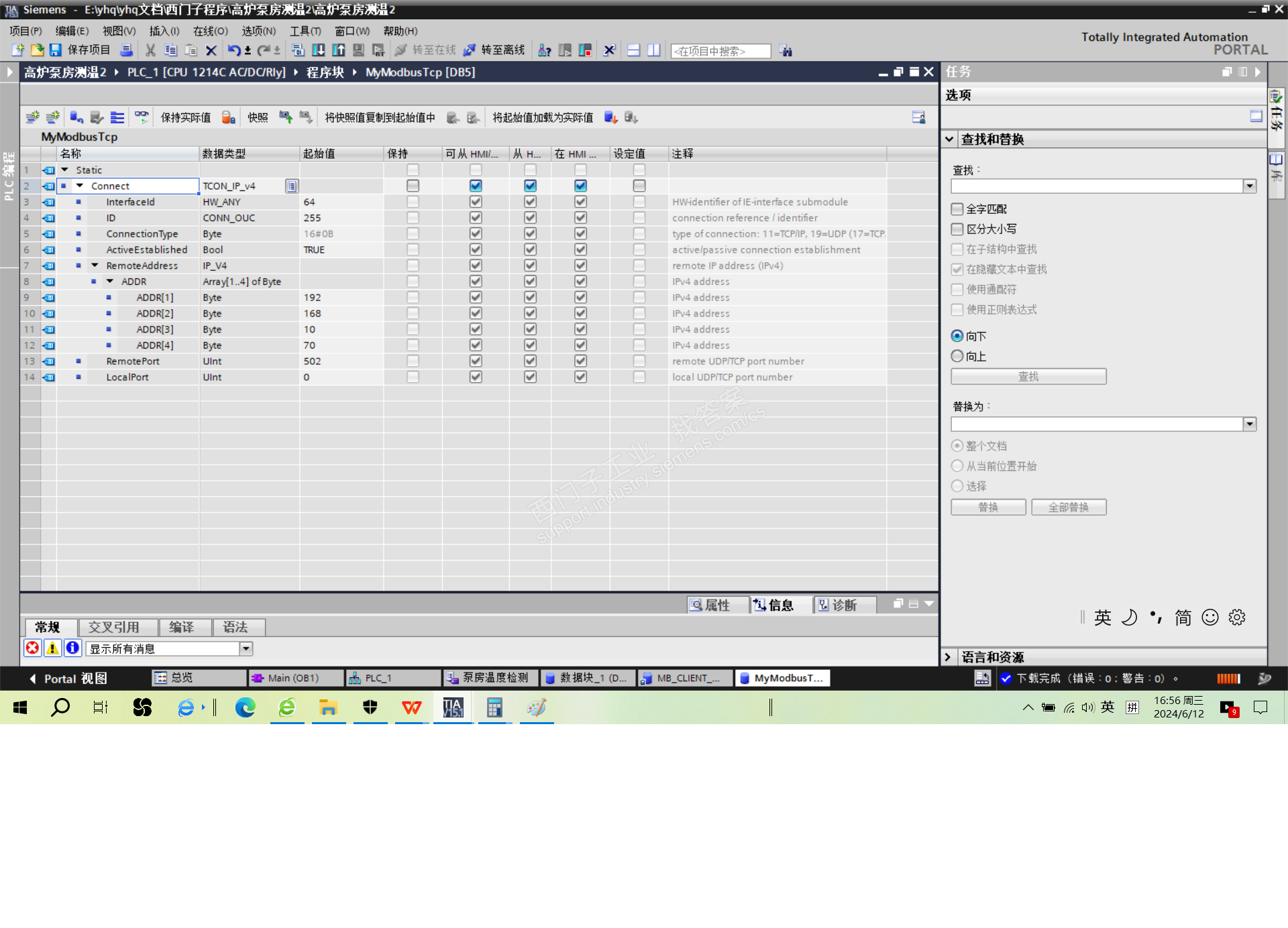The width and height of the screenshot is (1288, 928).
Task: Open TIA Portal V15 from the taskbar
Action: coord(453,708)
